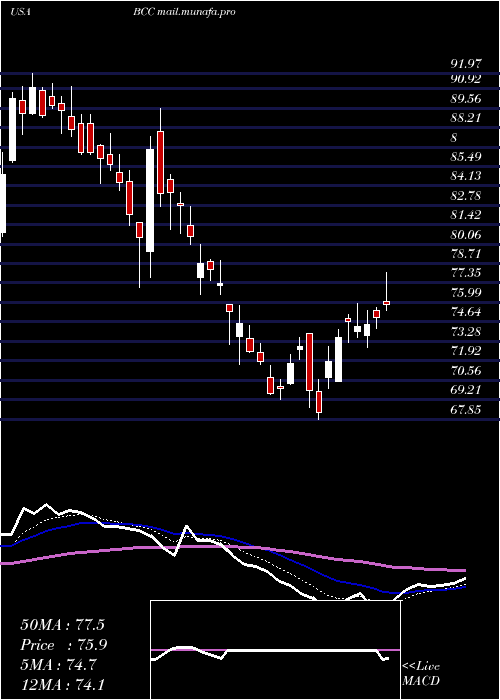
Task: Click the 69.21 price axis label
Action: click(466, 389)
